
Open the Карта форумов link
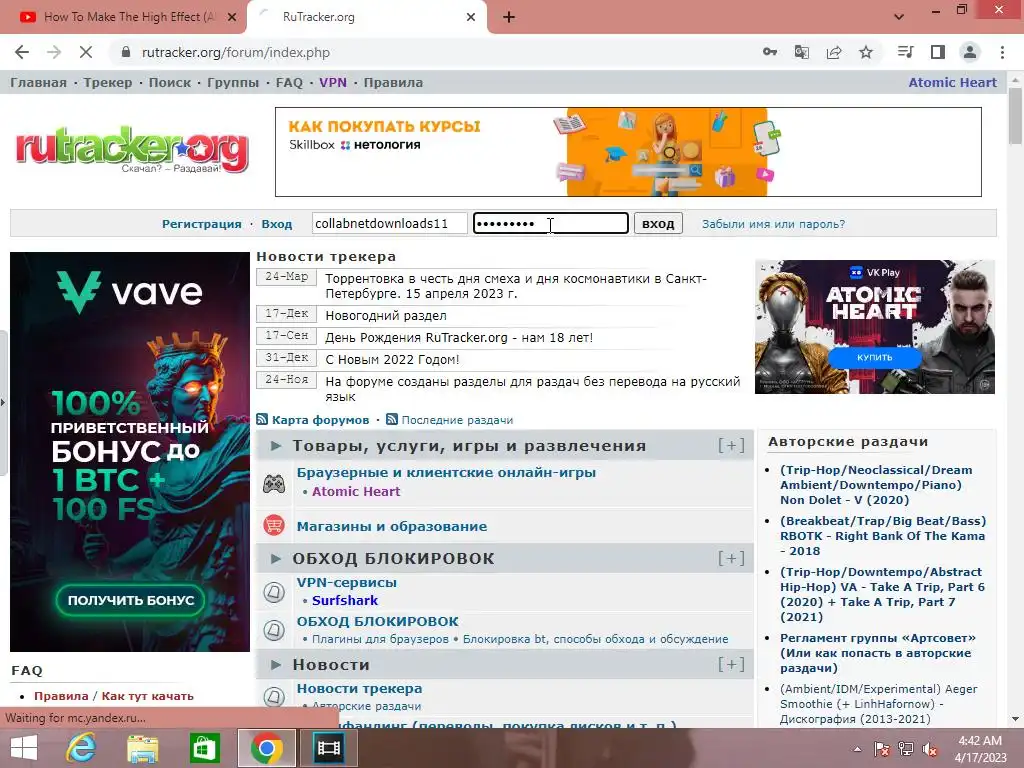pos(321,420)
